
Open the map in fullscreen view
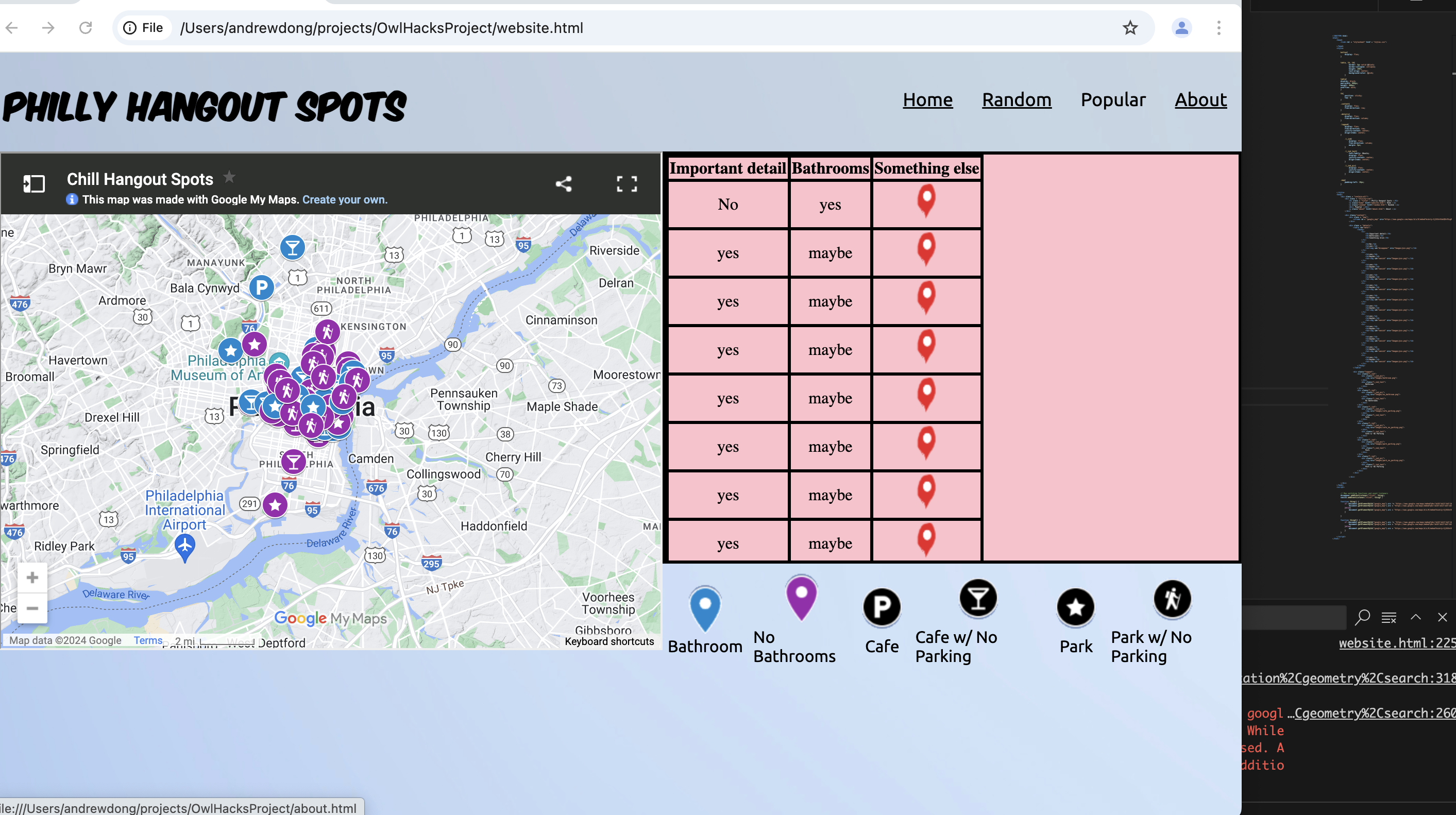coord(627,184)
